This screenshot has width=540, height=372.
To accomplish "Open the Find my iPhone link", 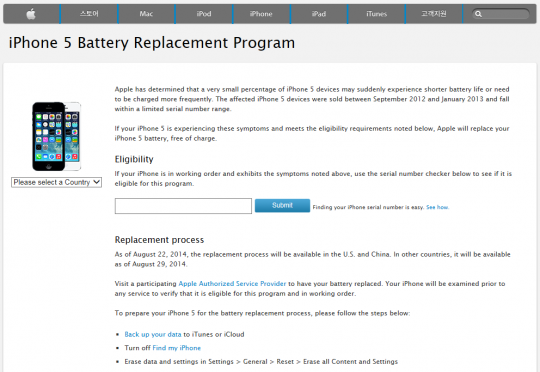I will [x=176, y=348].
